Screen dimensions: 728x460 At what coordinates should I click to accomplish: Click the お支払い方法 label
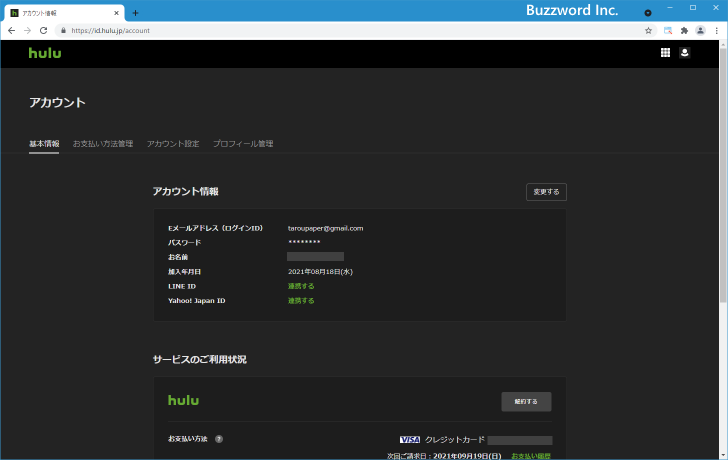tap(188, 439)
